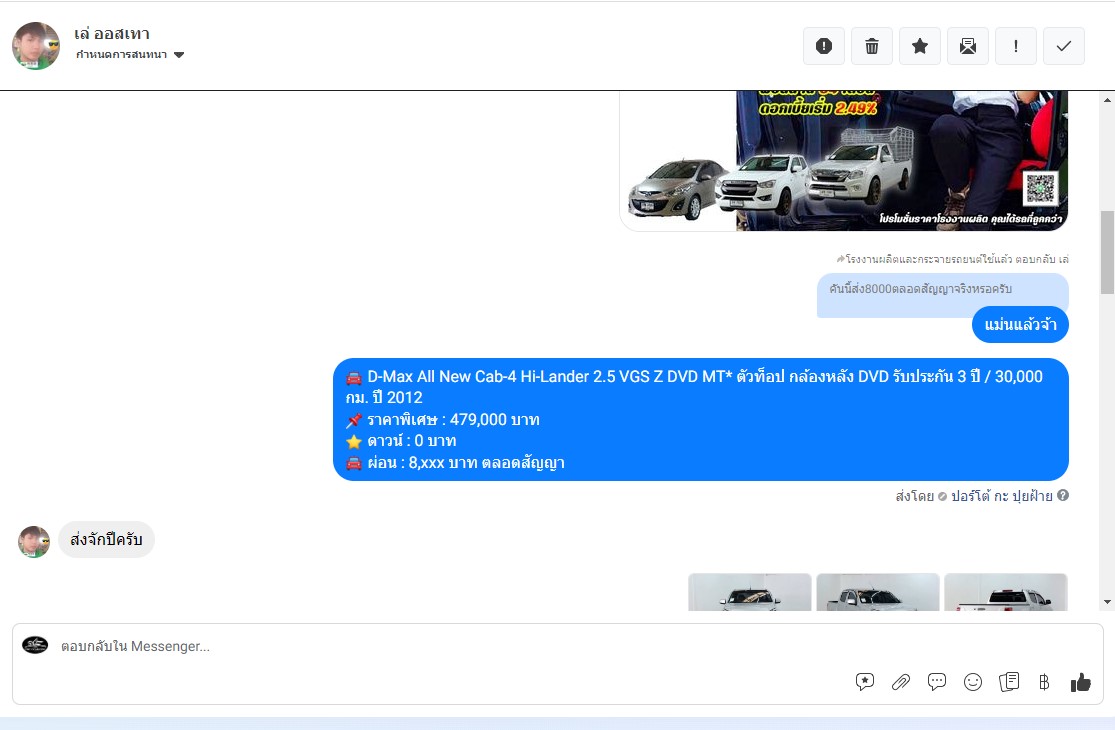Click contact name เล่ ออสเทา
The width and height of the screenshot is (1115, 730).
coord(112,33)
